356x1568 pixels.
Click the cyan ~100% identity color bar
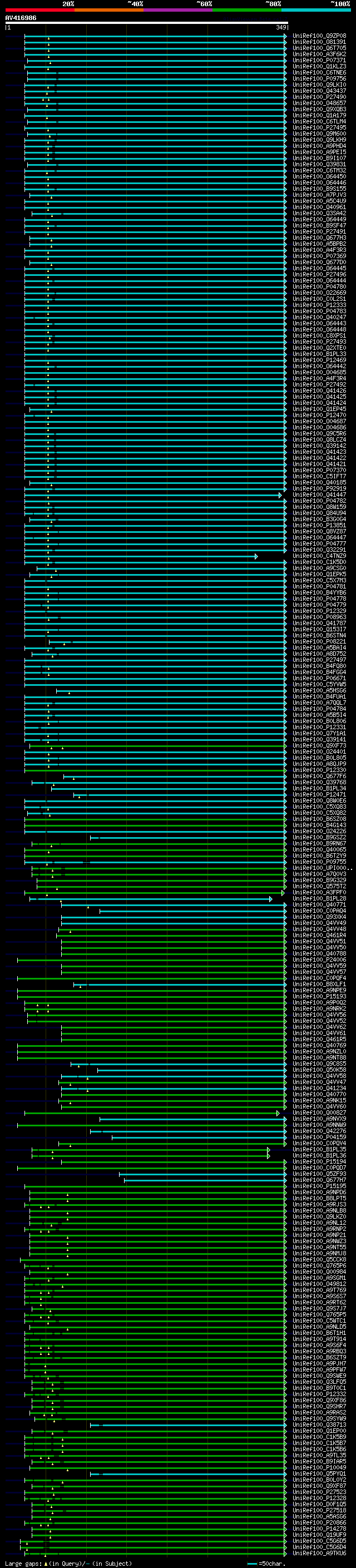click(316, 11)
